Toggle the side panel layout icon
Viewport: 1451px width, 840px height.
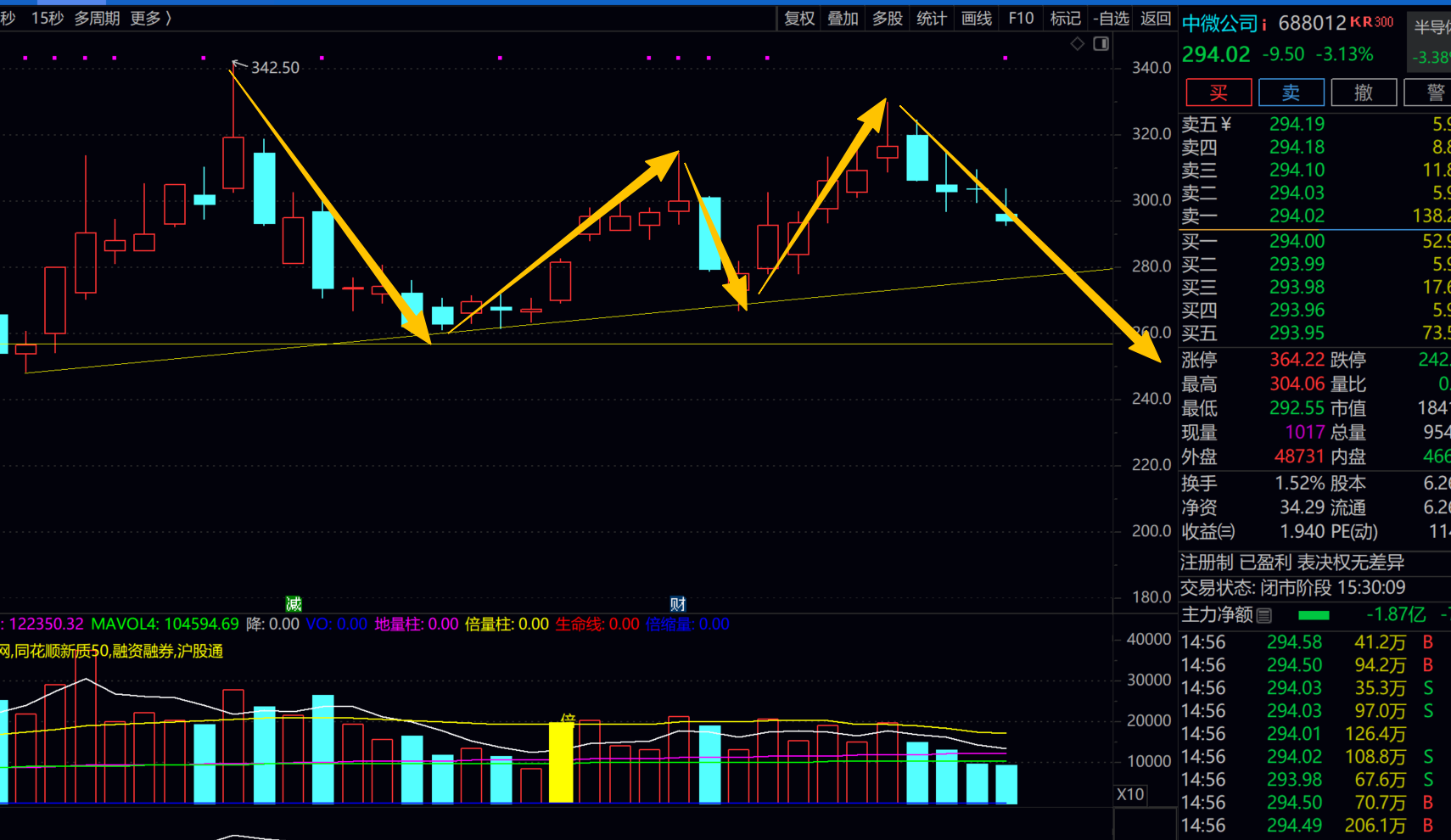click(1101, 43)
